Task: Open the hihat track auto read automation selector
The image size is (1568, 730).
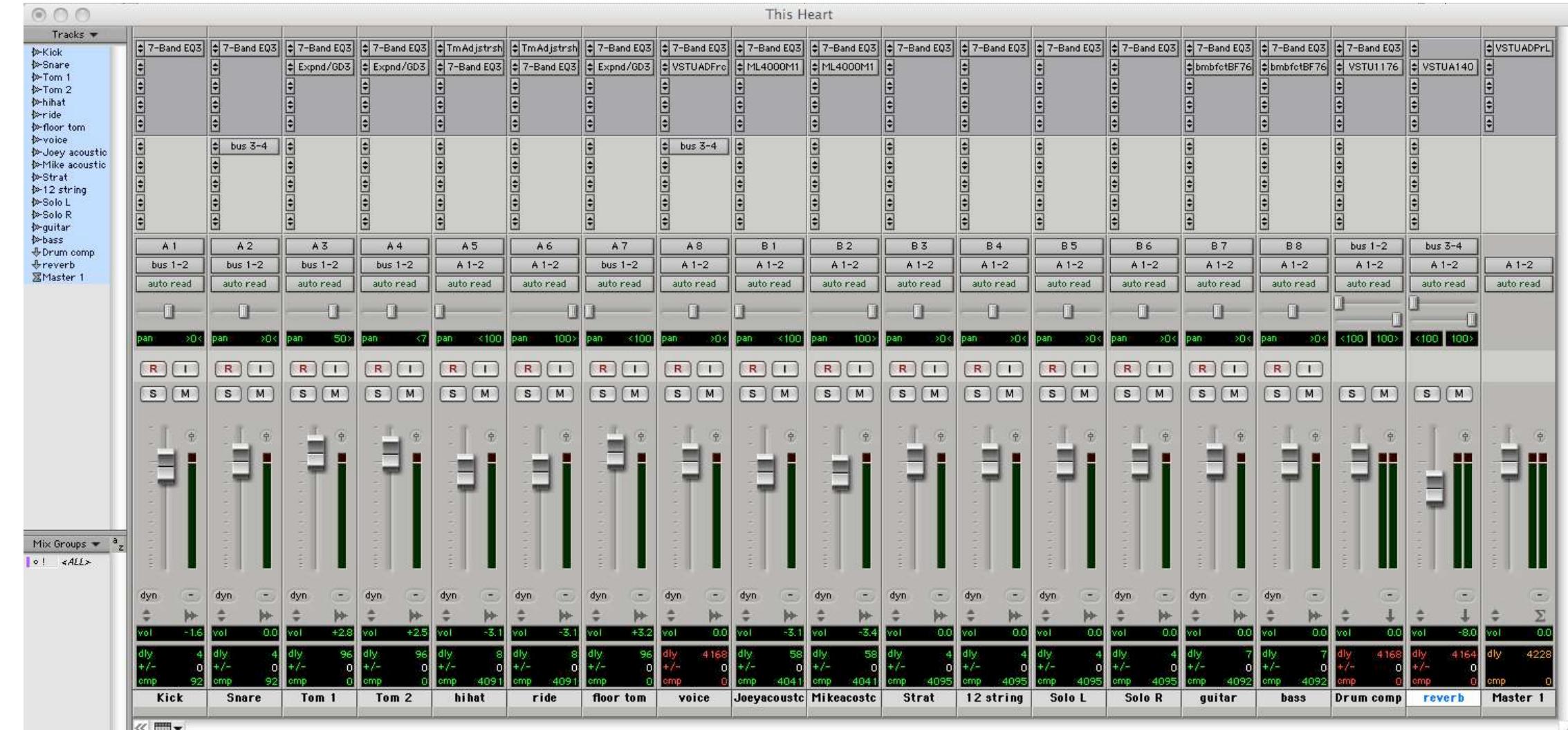Action: (470, 284)
